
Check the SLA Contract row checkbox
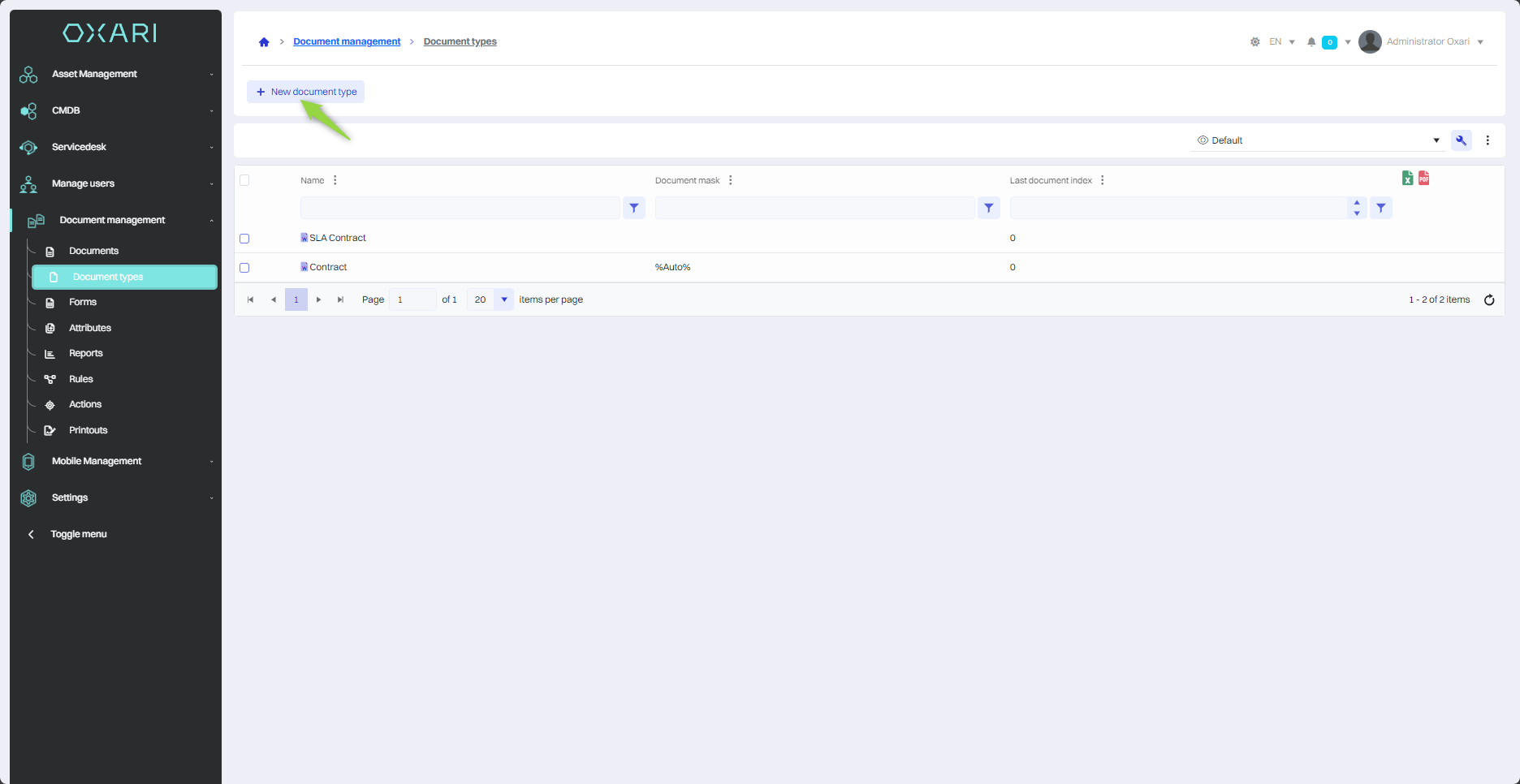click(x=244, y=239)
